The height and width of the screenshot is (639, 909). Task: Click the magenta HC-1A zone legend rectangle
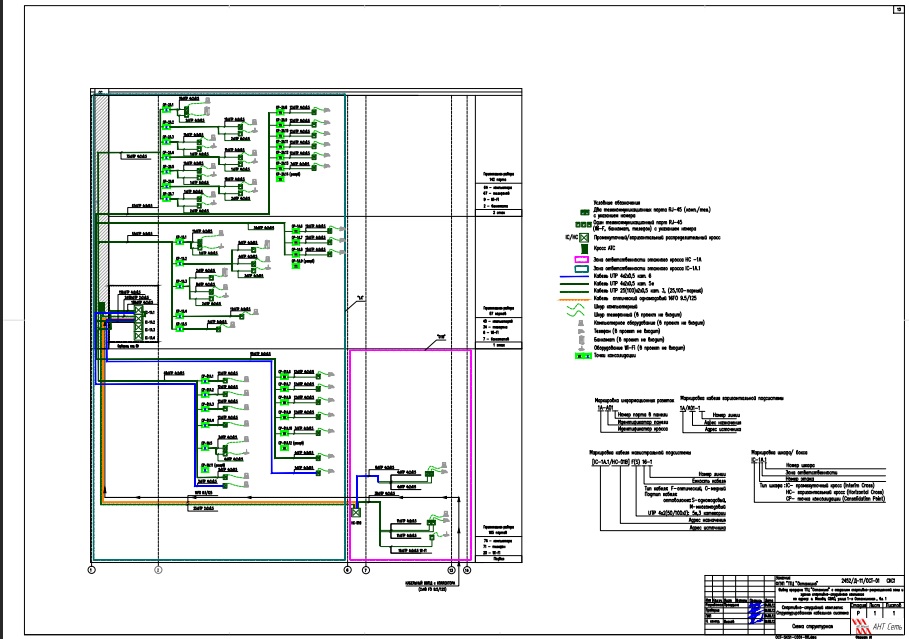click(581, 260)
